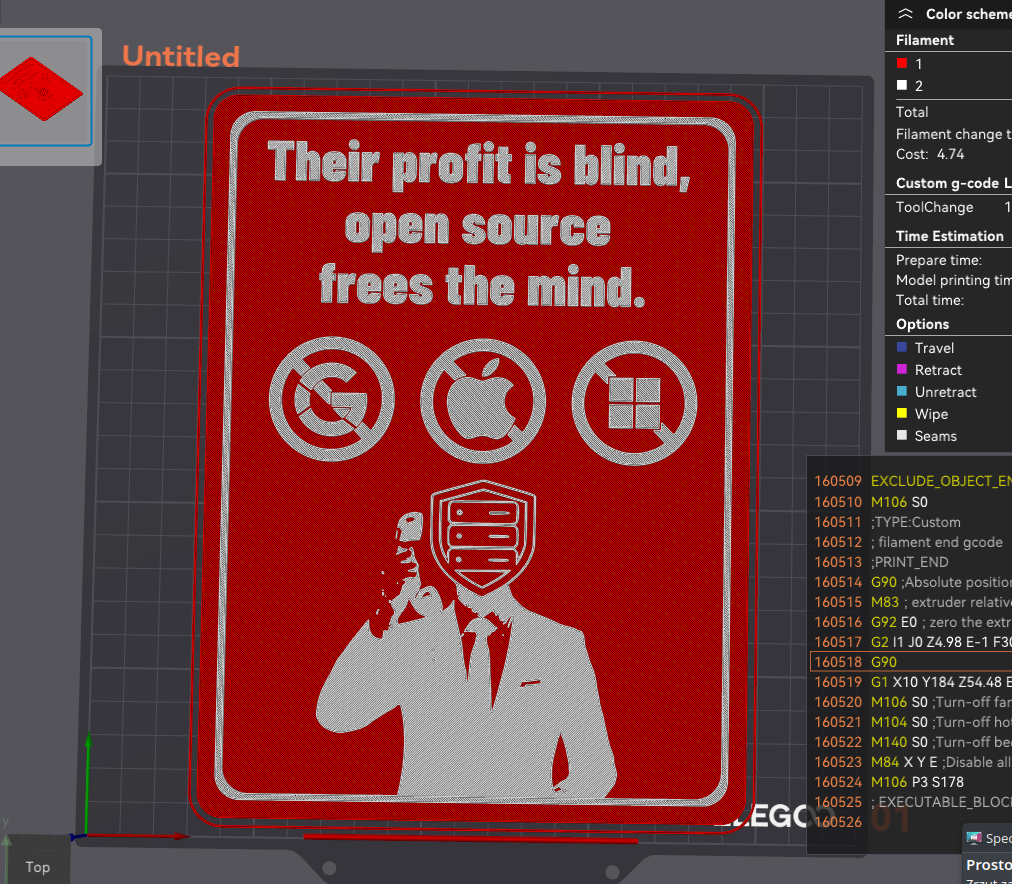Click the Filament section heading
The image size is (1012, 884).
(925, 40)
